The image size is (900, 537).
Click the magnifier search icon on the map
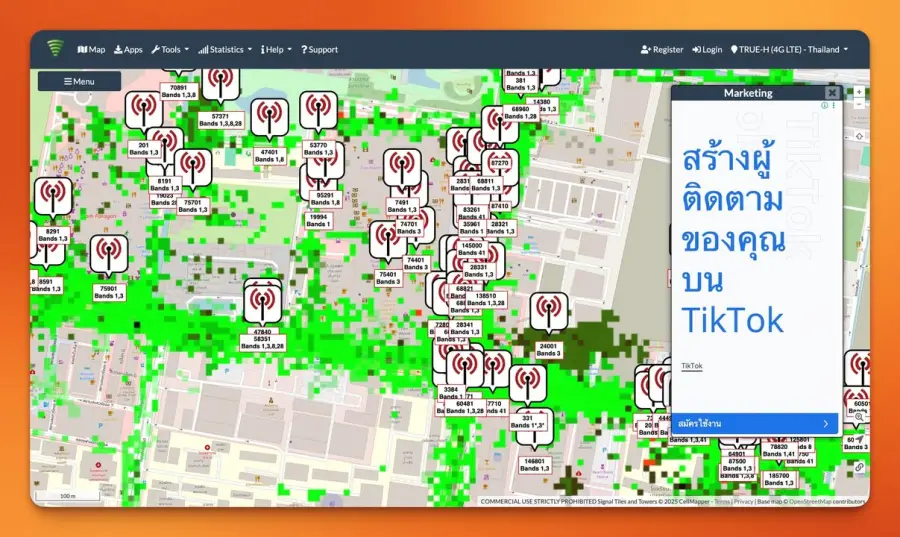[859, 417]
